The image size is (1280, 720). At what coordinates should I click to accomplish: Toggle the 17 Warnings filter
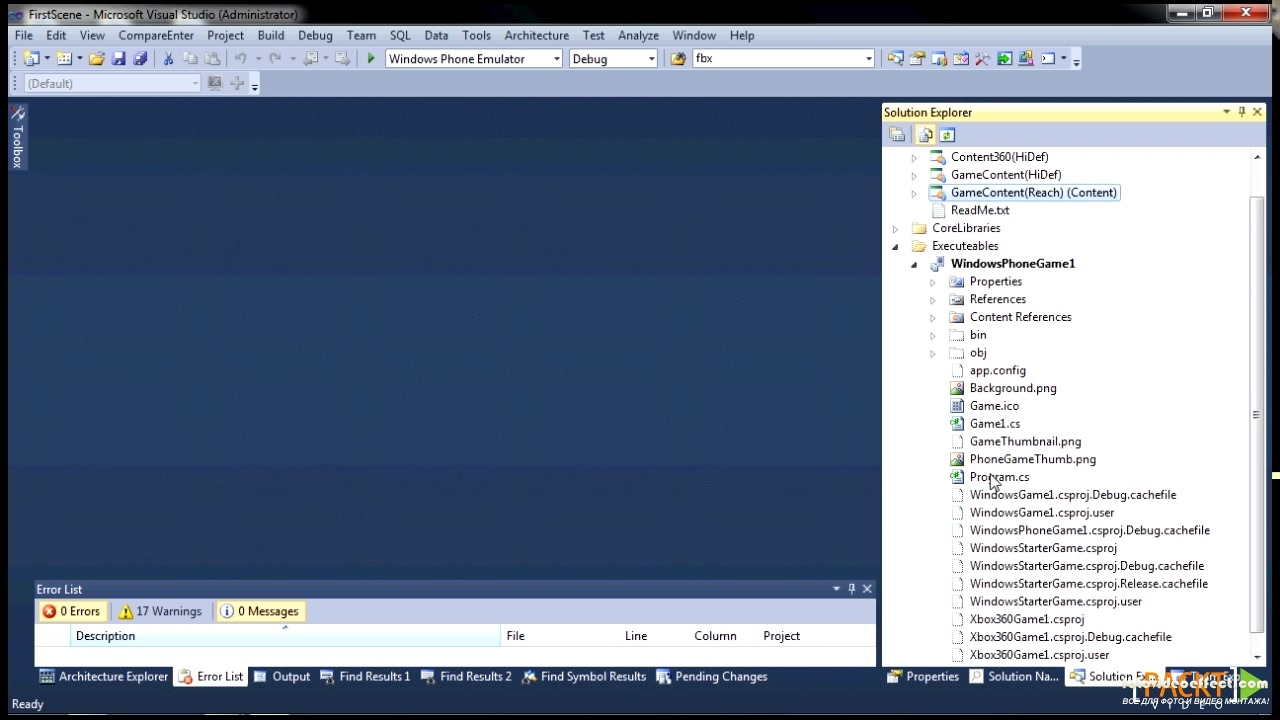click(x=160, y=611)
